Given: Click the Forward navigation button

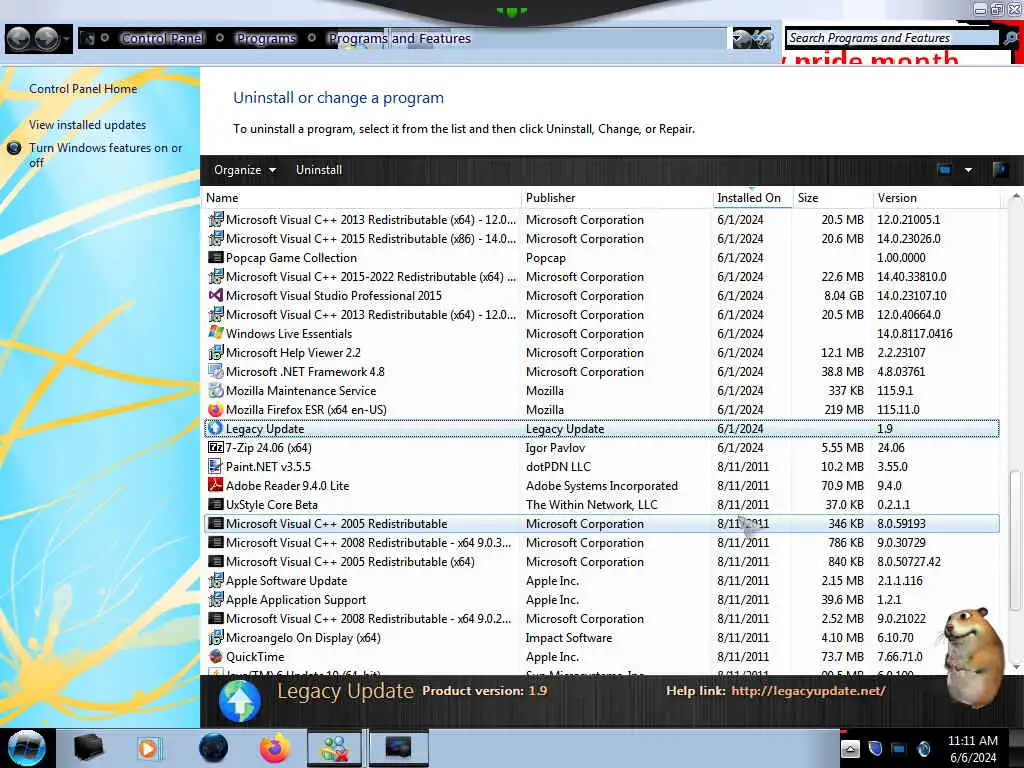Looking at the screenshot, I should coord(46,39).
